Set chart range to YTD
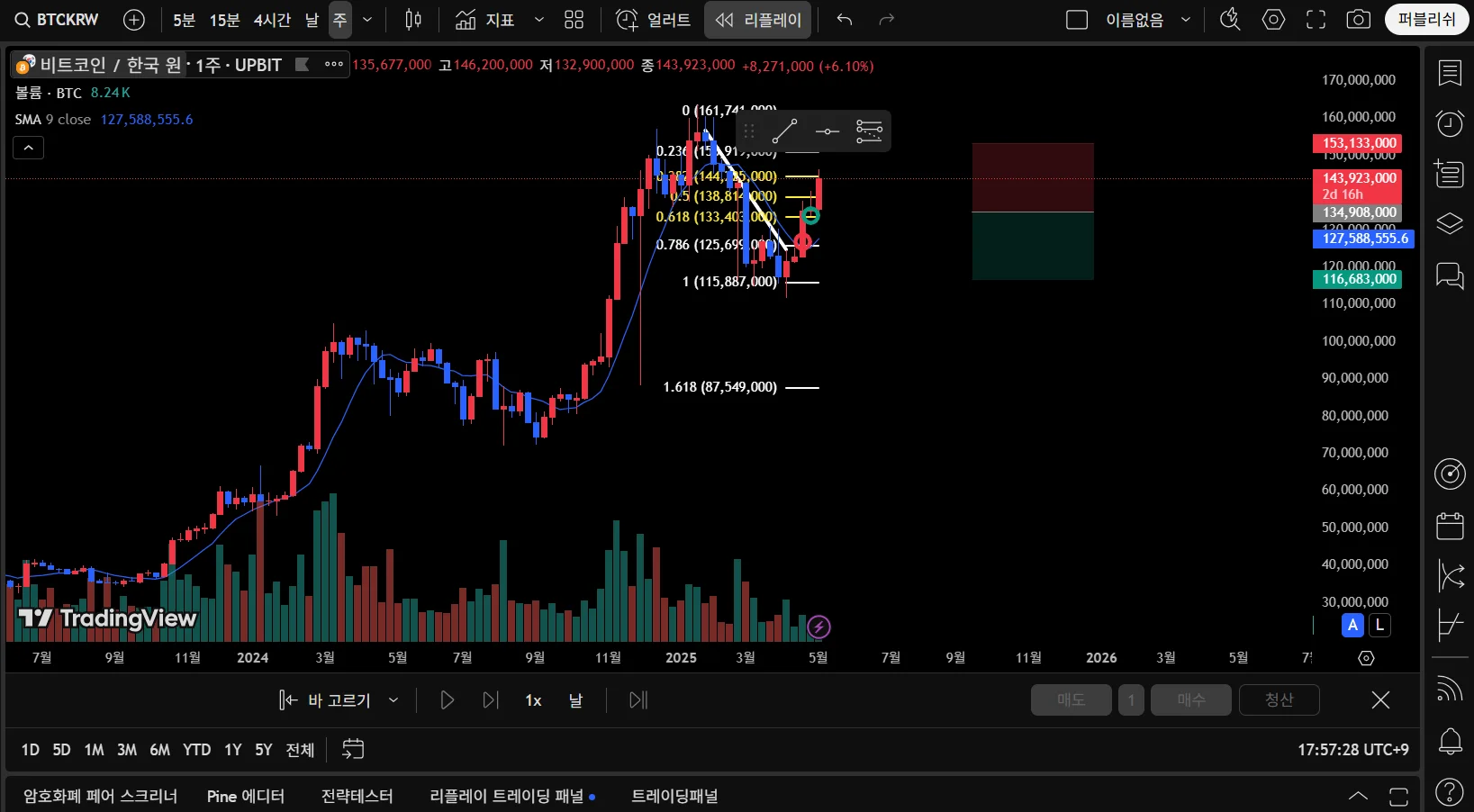Image resolution: width=1474 pixels, height=812 pixels. [196, 750]
